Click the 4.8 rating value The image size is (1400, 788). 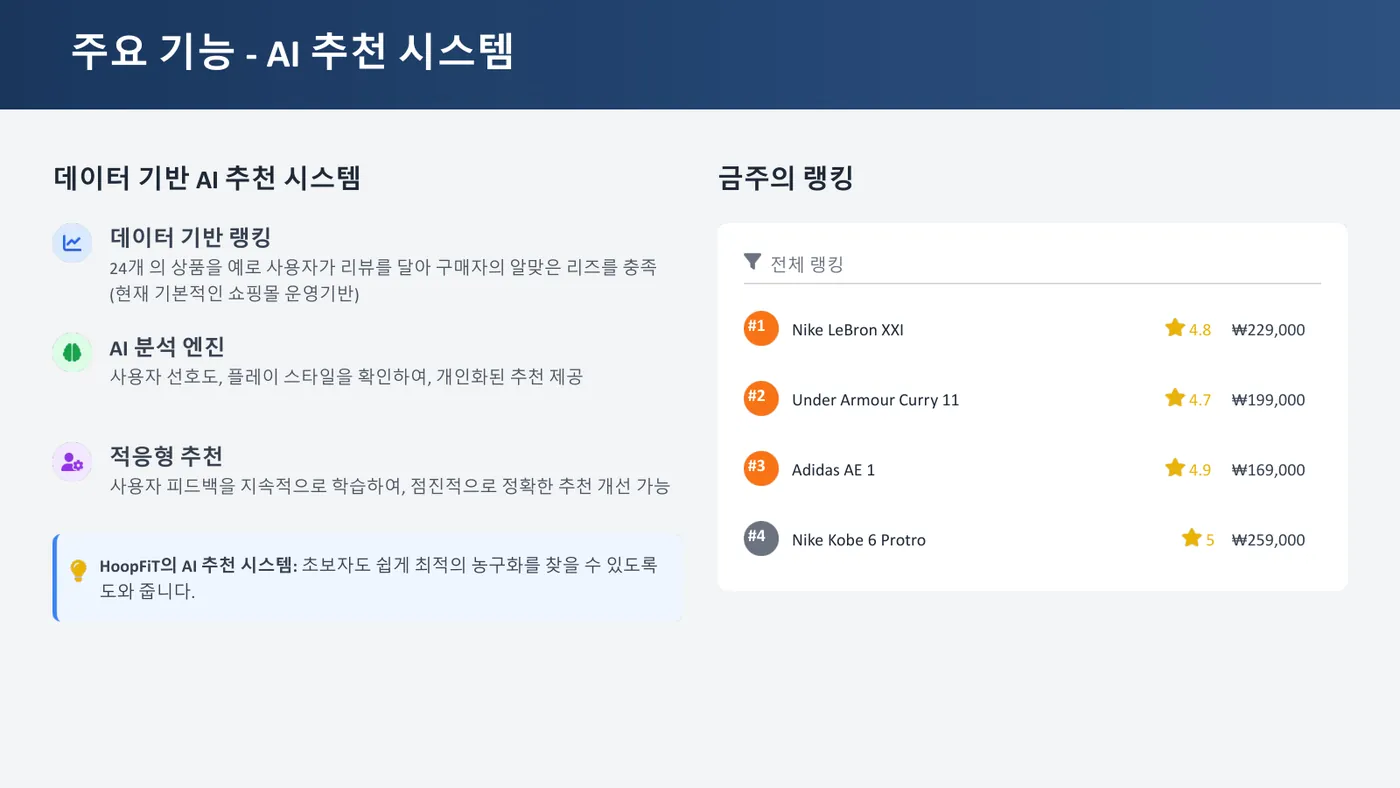1200,330
